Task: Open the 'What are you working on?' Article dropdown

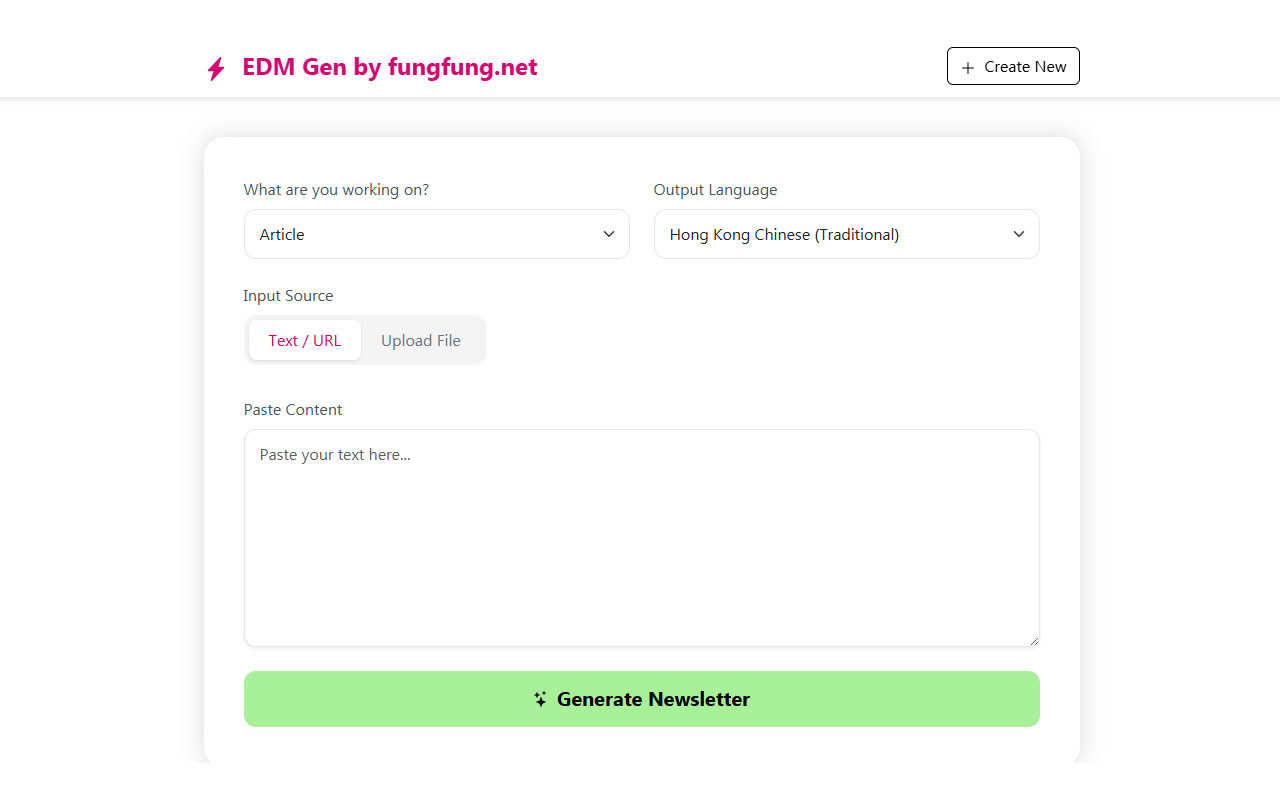Action: coord(436,234)
